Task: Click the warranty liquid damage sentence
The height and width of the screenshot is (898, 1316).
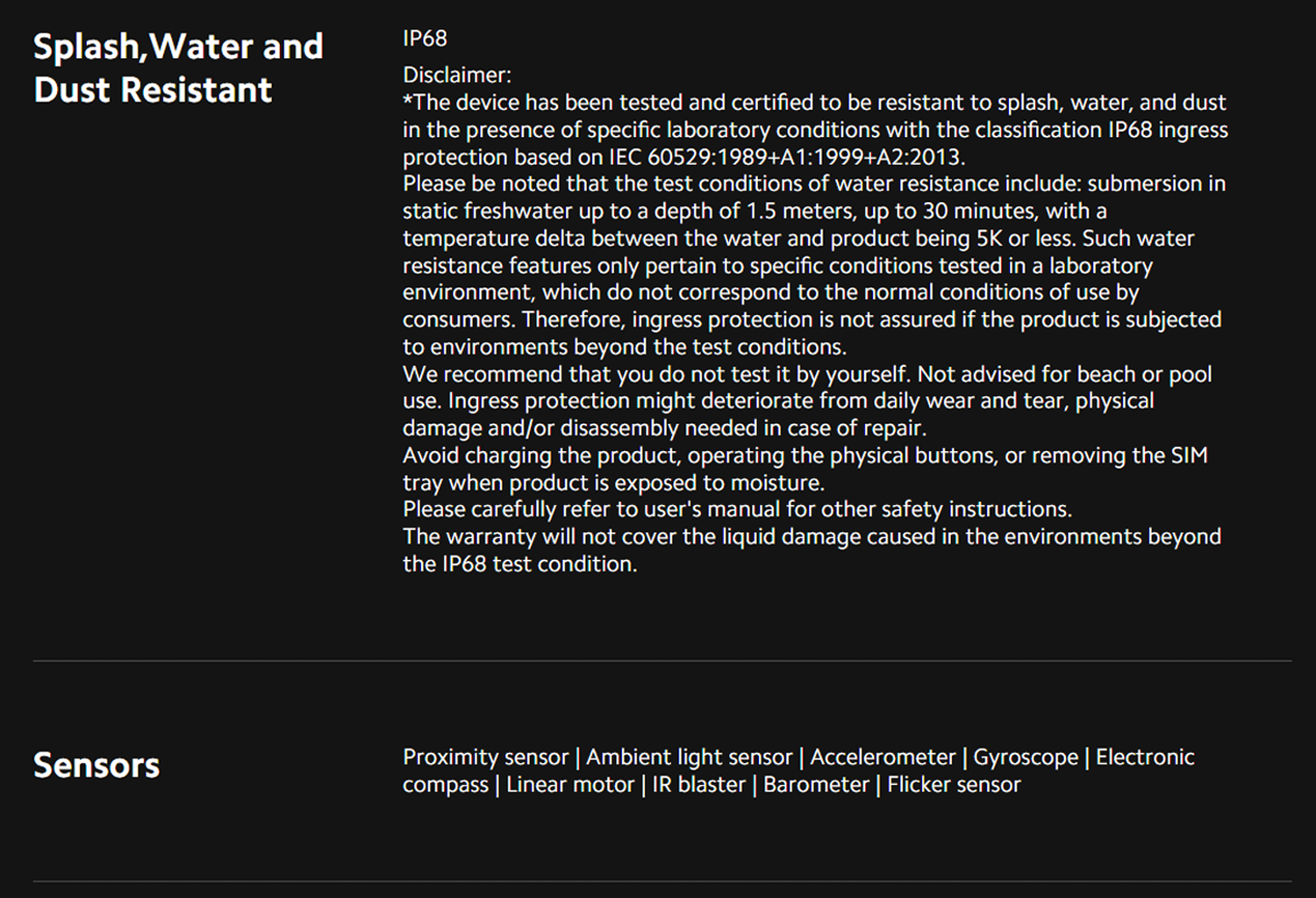Action: (812, 550)
